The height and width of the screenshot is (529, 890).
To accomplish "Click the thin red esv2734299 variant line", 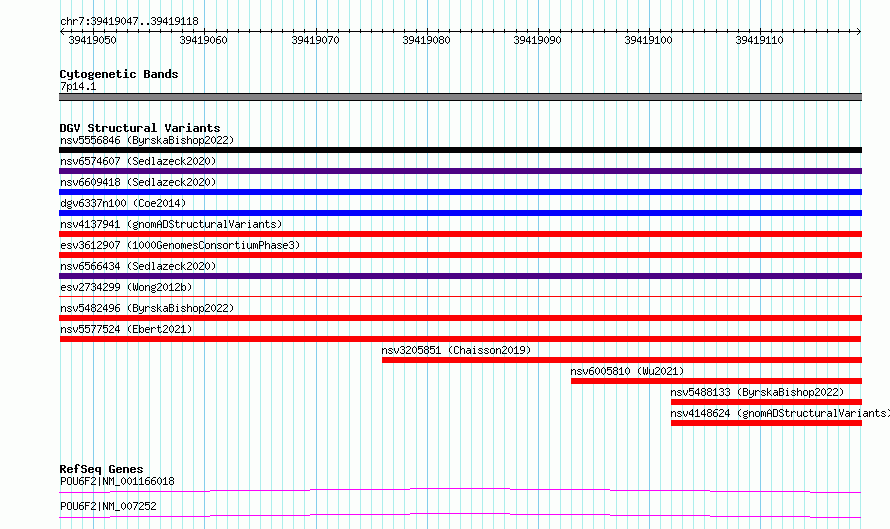I will (460, 296).
